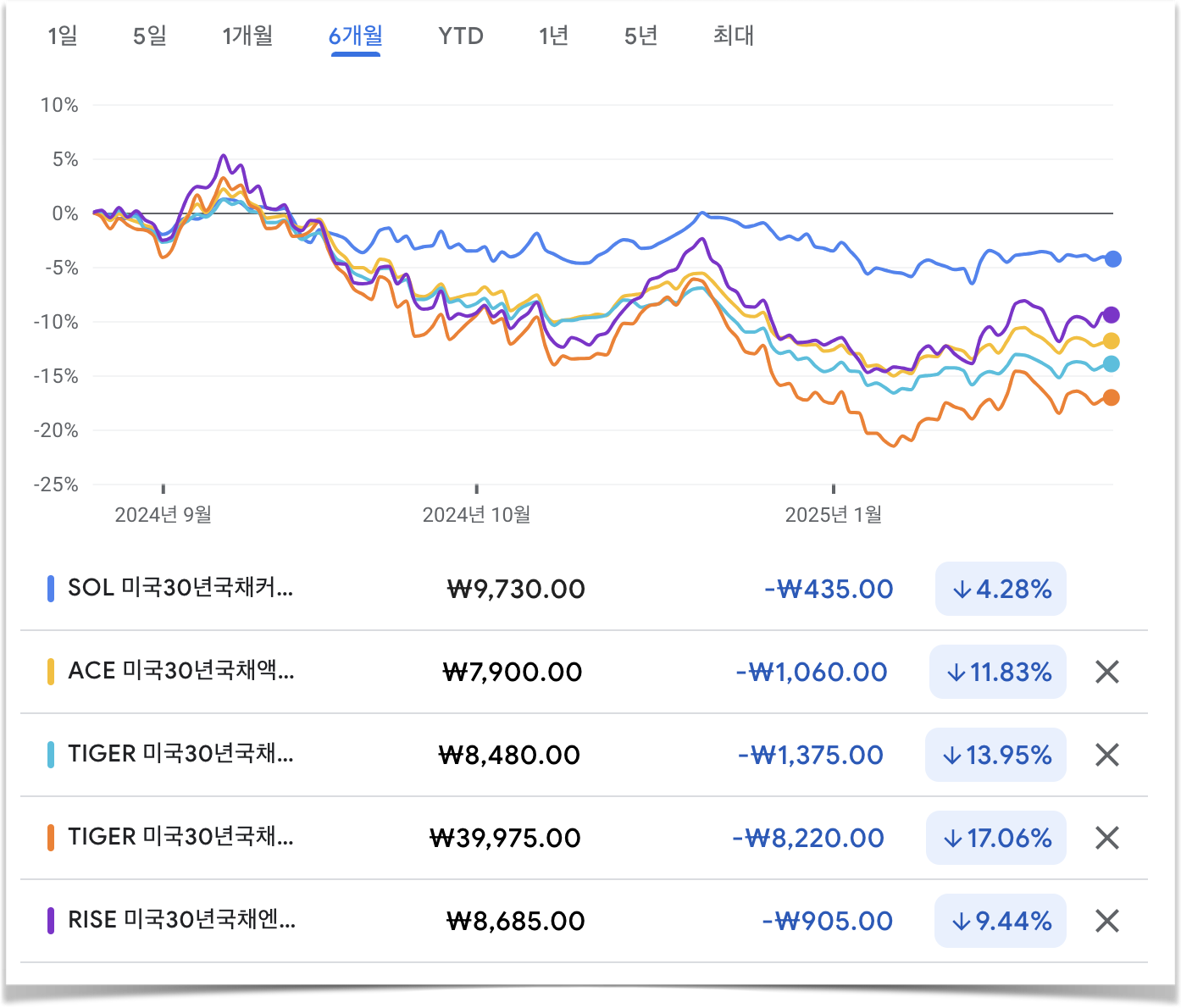Switch to the 5일 range tab
Image resolution: width=1181 pixels, height=1008 pixels.
[x=150, y=36]
